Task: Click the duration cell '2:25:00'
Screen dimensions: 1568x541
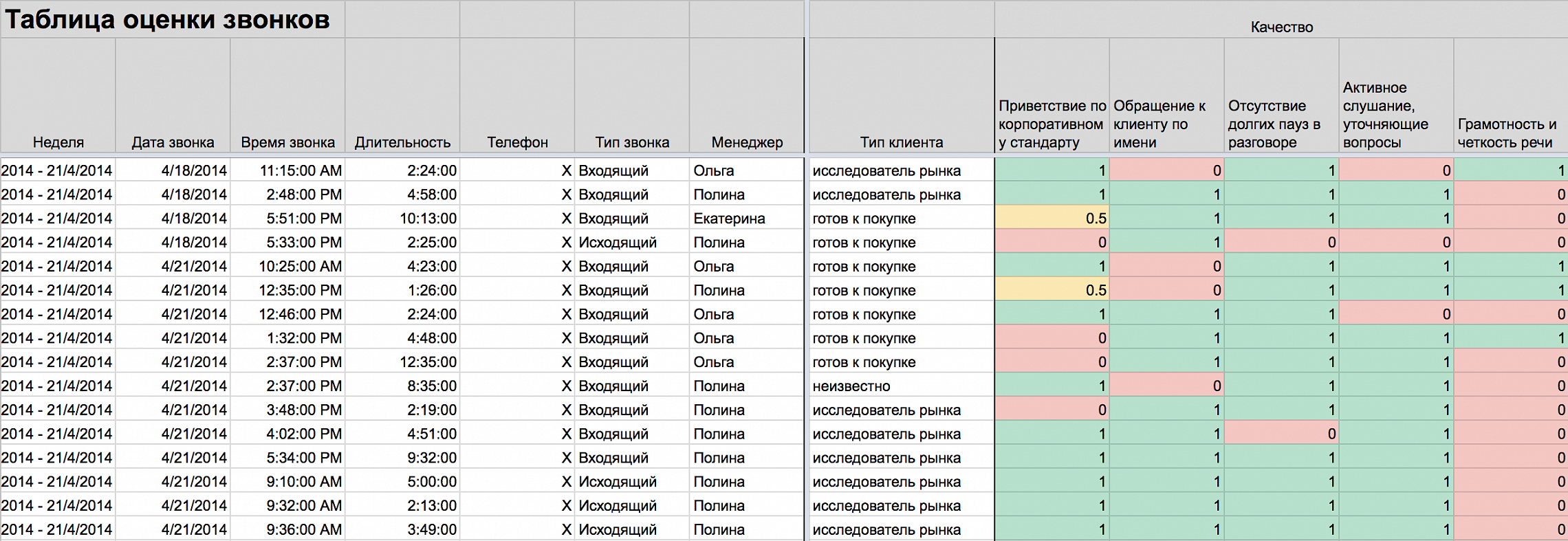Action: pyautogui.click(x=402, y=242)
